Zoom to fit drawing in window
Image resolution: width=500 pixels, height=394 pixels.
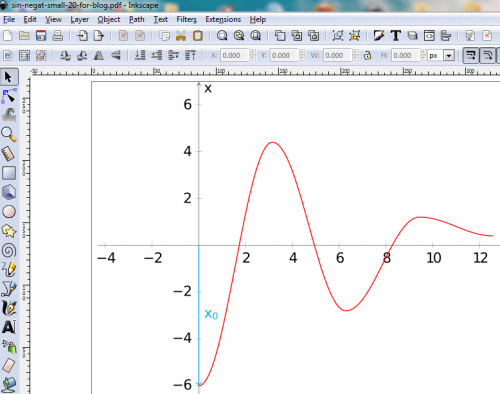[x=239, y=36]
